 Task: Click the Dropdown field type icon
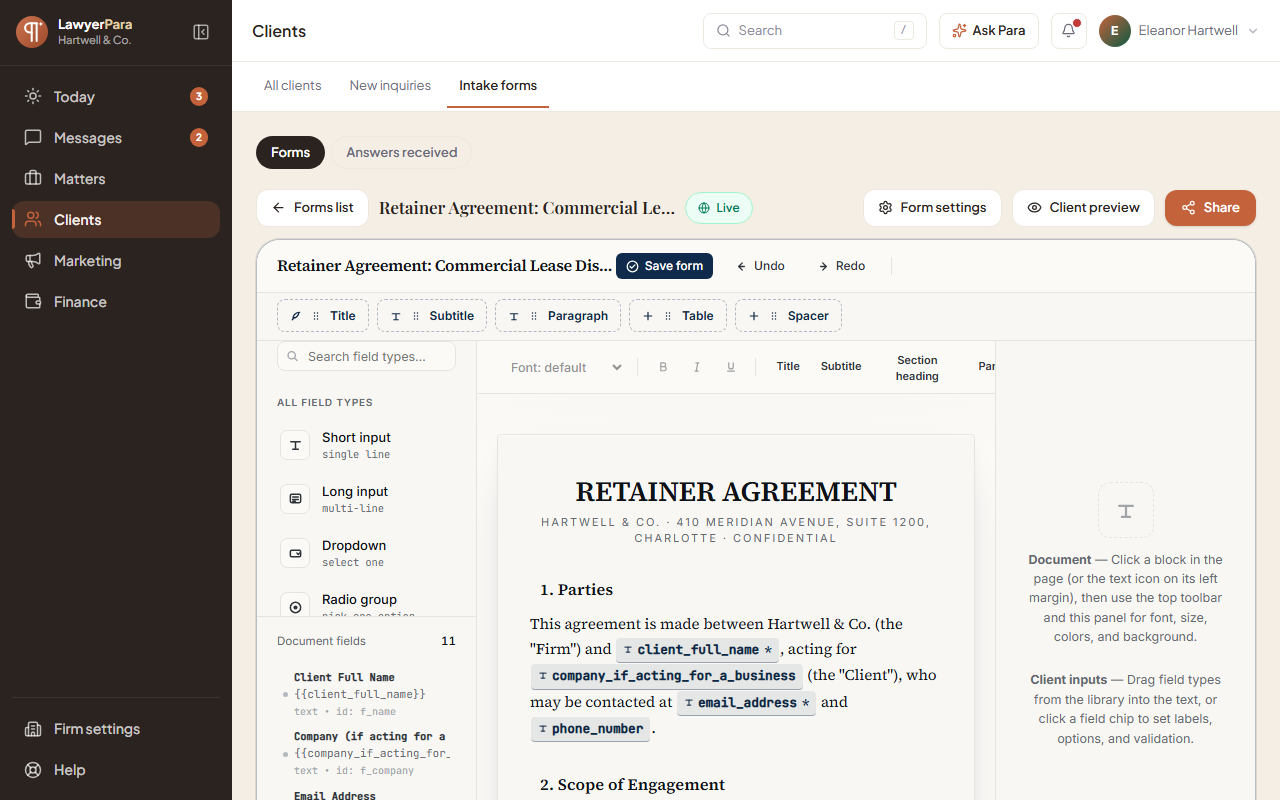(295, 553)
